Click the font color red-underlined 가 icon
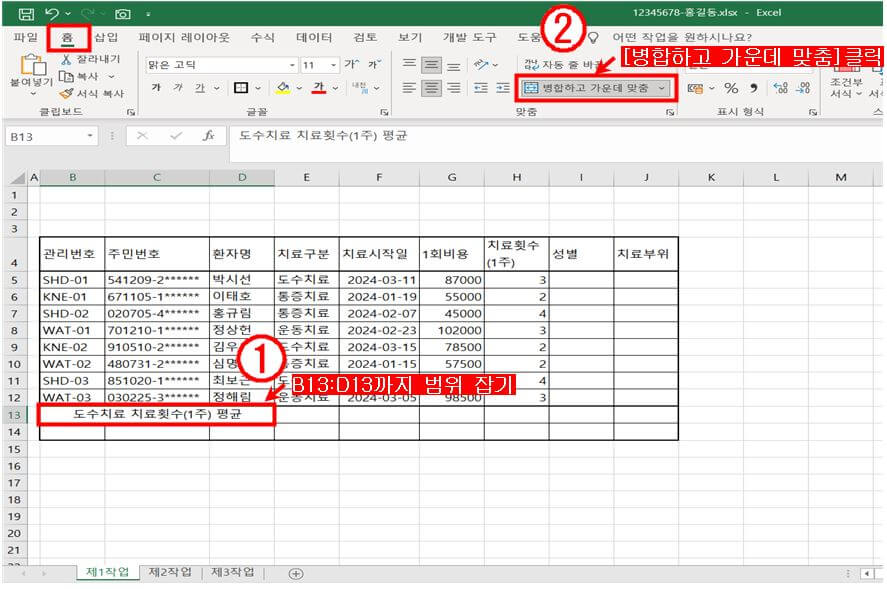 pos(319,88)
